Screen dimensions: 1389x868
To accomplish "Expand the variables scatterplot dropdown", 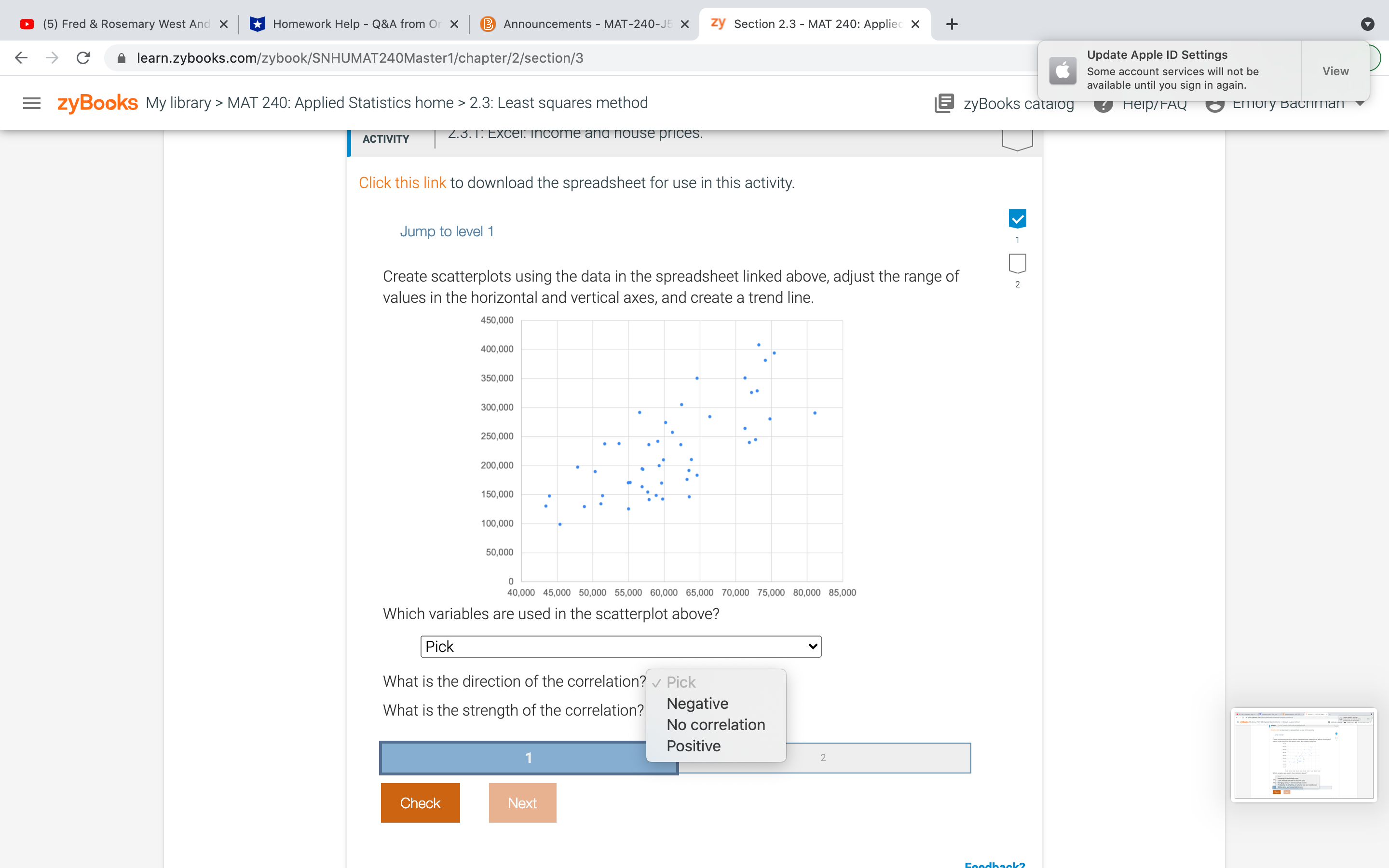I will click(618, 646).
